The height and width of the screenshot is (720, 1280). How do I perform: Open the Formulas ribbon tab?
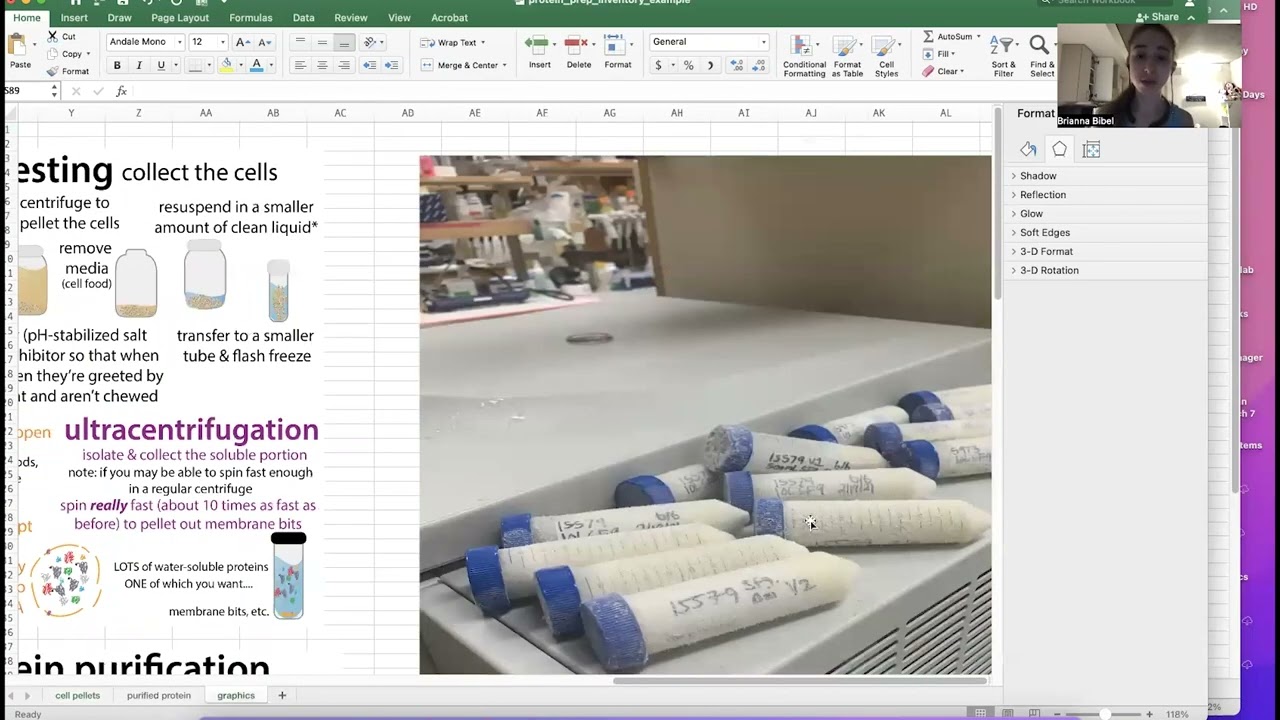250,18
